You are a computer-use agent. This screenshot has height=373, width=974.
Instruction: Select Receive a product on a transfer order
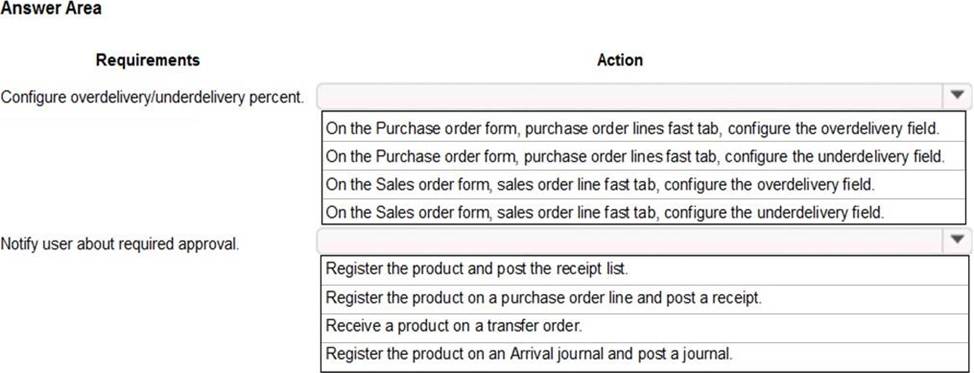645,327
